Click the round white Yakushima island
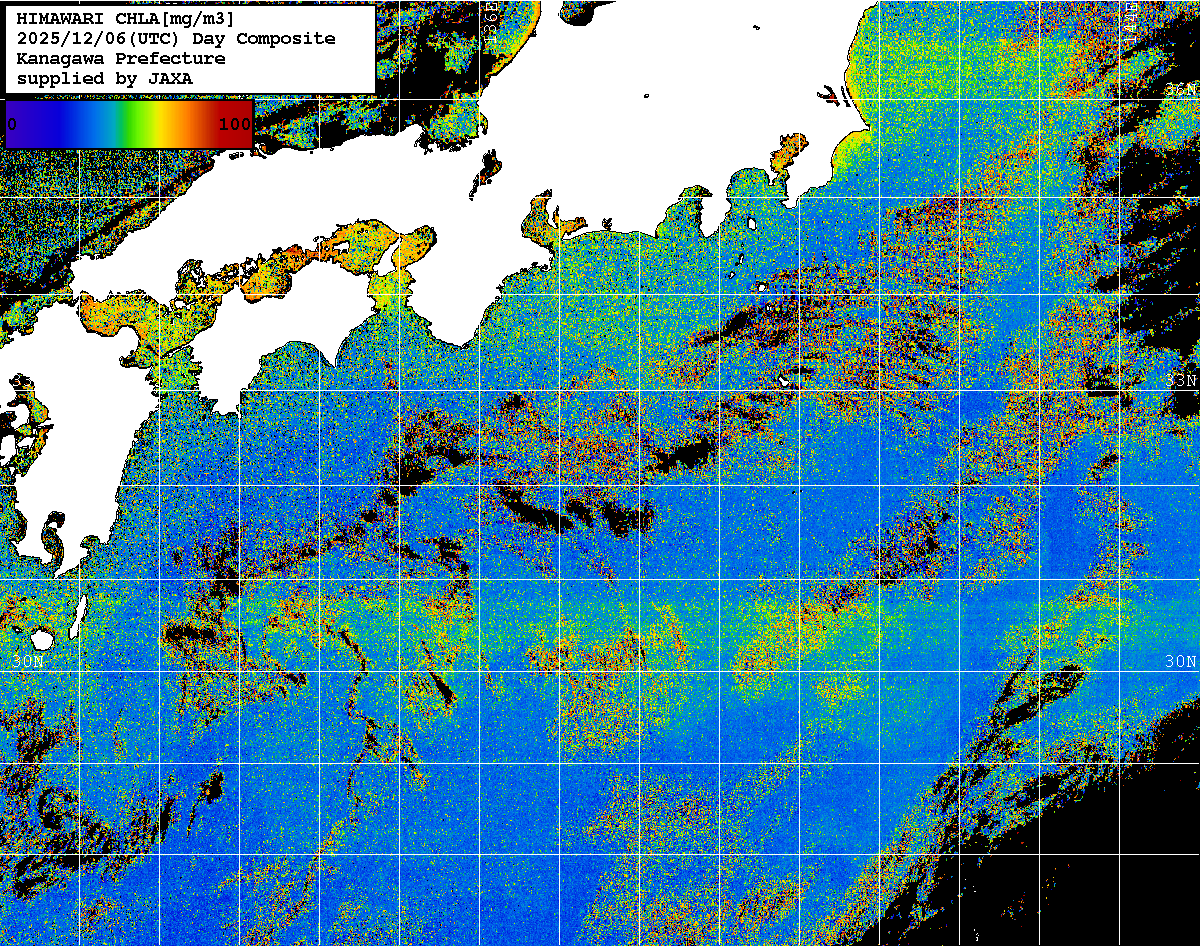1200x946 pixels. click(x=42, y=638)
